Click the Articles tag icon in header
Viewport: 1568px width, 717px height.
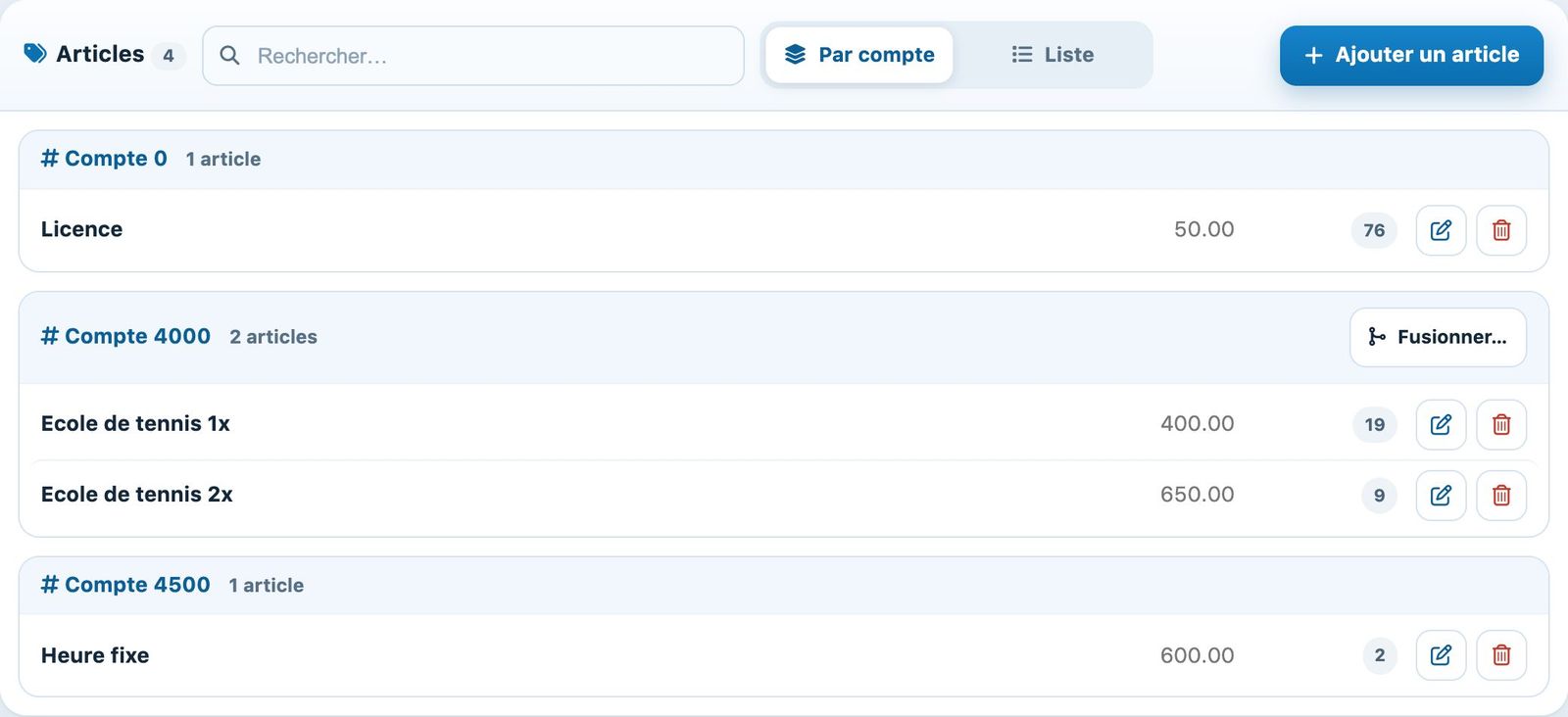35,54
